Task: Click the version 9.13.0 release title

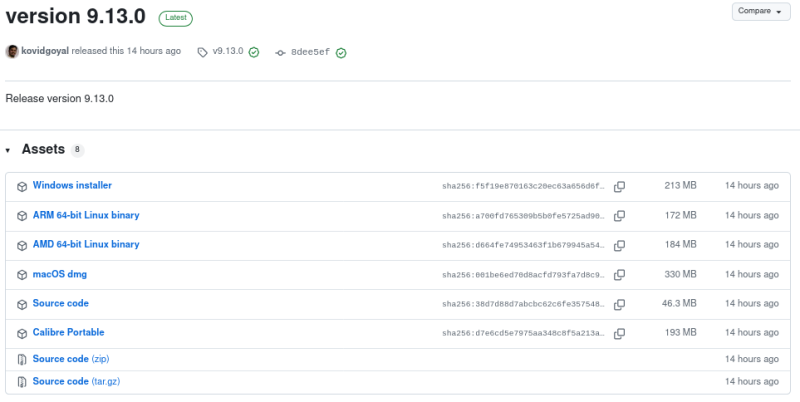Action: [76, 16]
